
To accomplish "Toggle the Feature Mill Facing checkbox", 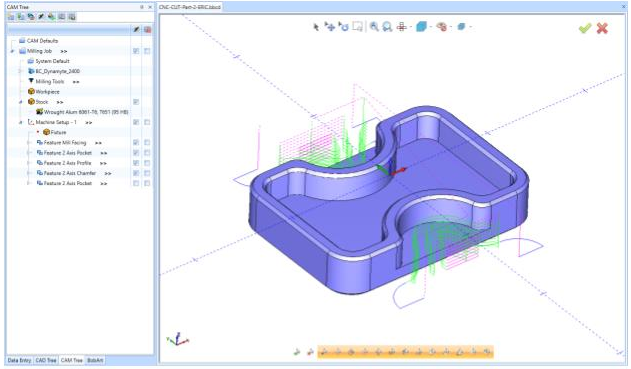I will pyautogui.click(x=136, y=142).
